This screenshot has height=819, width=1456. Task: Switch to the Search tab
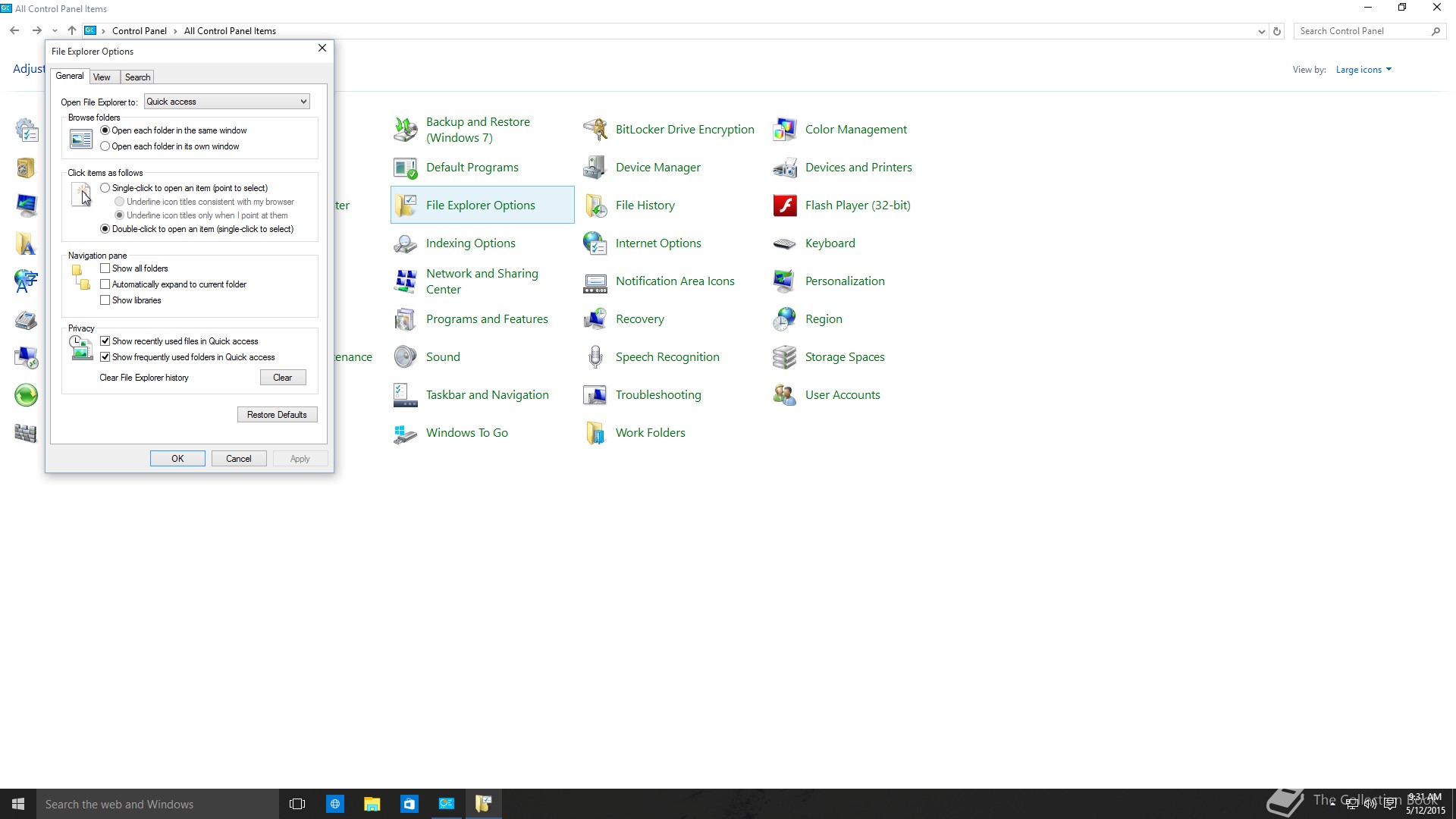[x=137, y=77]
